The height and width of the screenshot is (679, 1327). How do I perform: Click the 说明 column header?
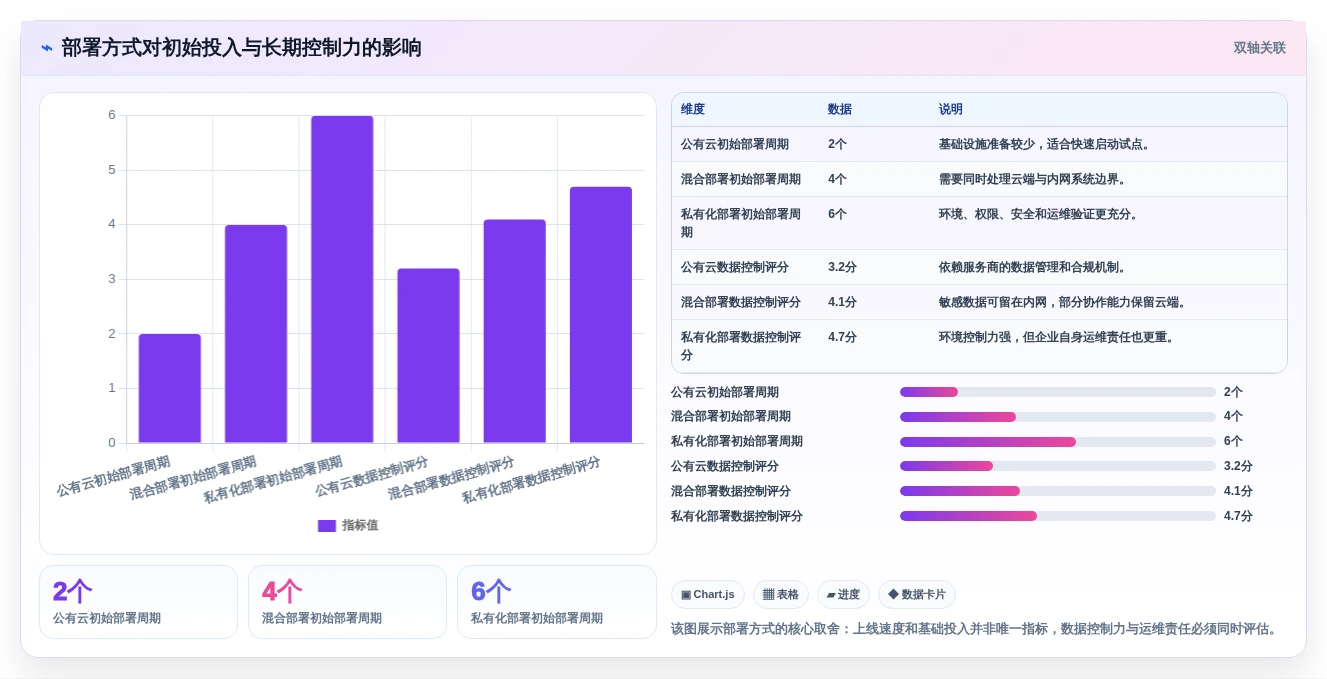951,110
